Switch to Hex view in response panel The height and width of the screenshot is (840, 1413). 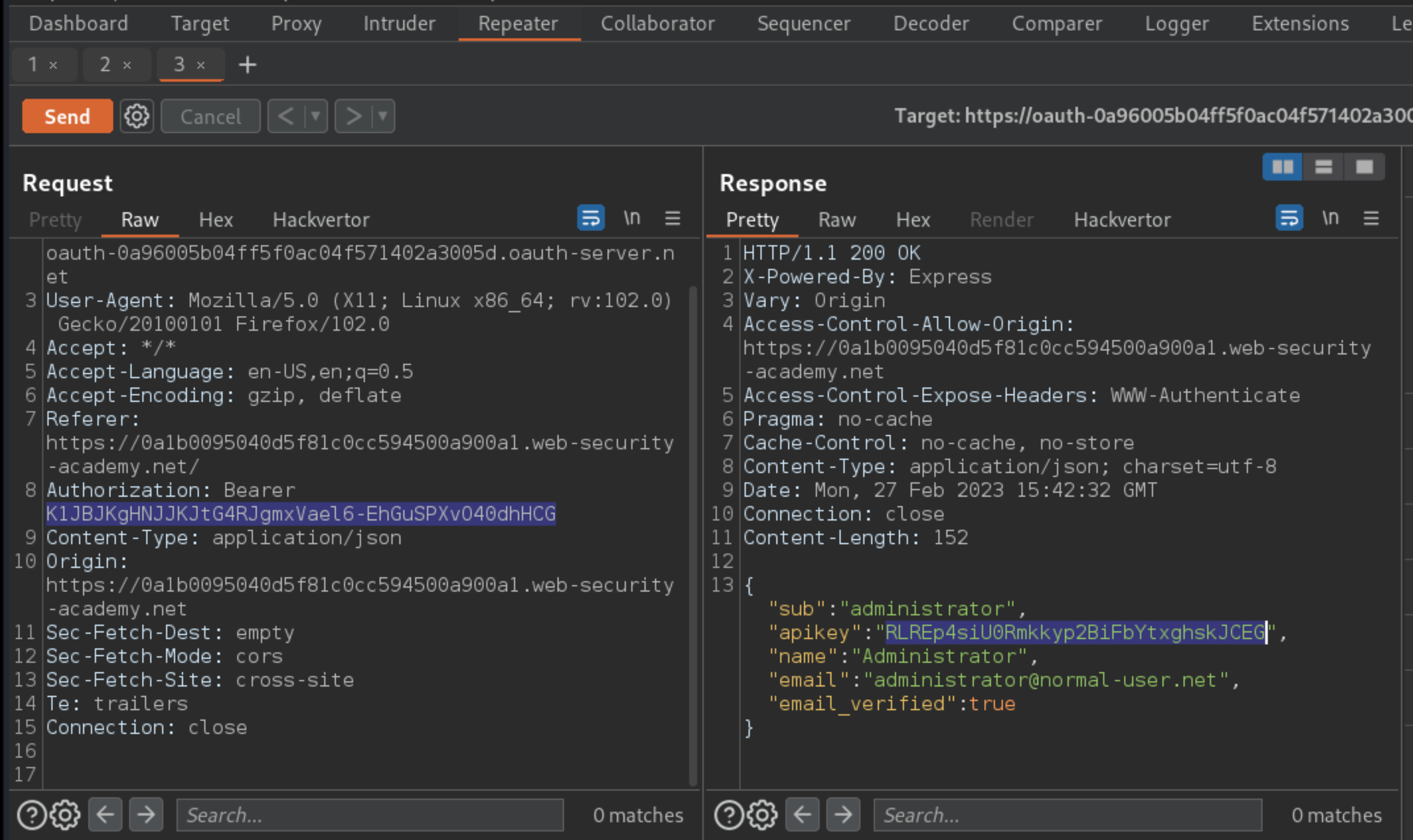coord(911,219)
